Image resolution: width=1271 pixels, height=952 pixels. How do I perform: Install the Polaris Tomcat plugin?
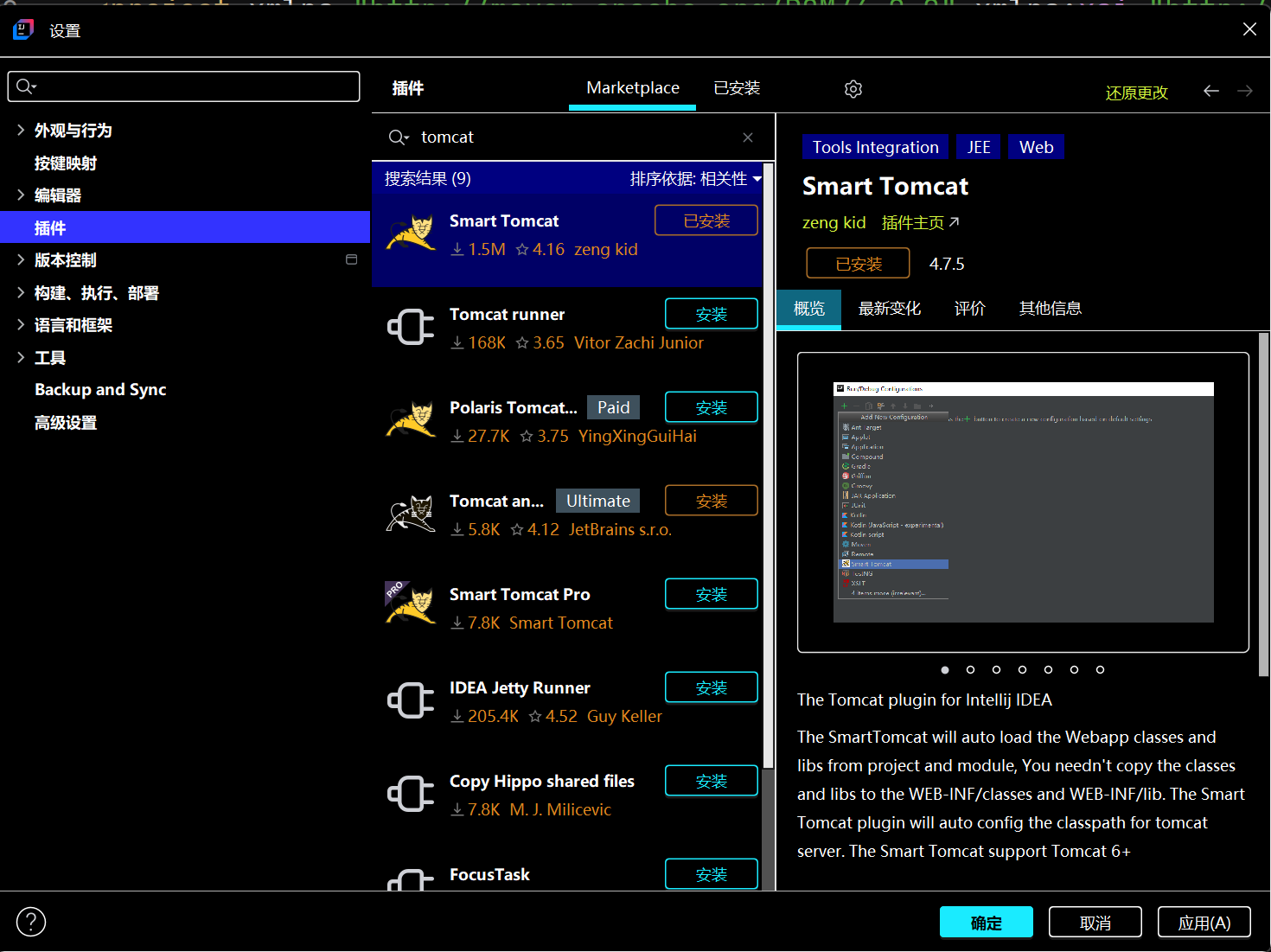(x=712, y=407)
